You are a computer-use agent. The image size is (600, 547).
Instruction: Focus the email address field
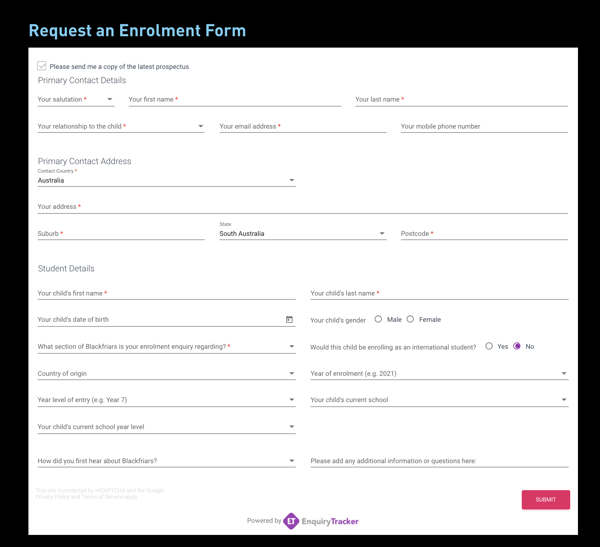[303, 126]
